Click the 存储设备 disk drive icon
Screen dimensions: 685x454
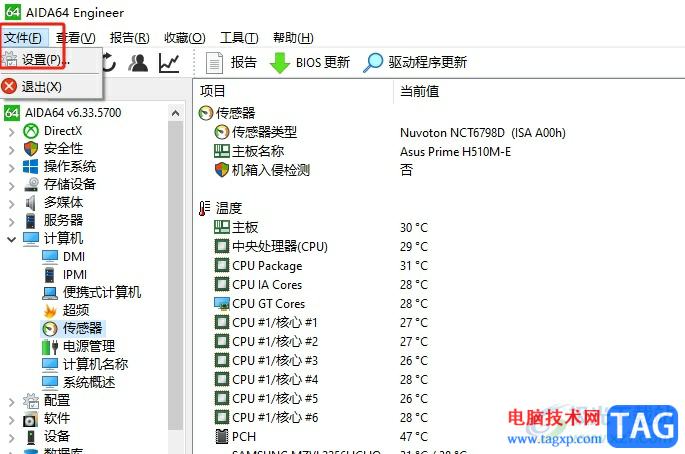tap(31, 184)
